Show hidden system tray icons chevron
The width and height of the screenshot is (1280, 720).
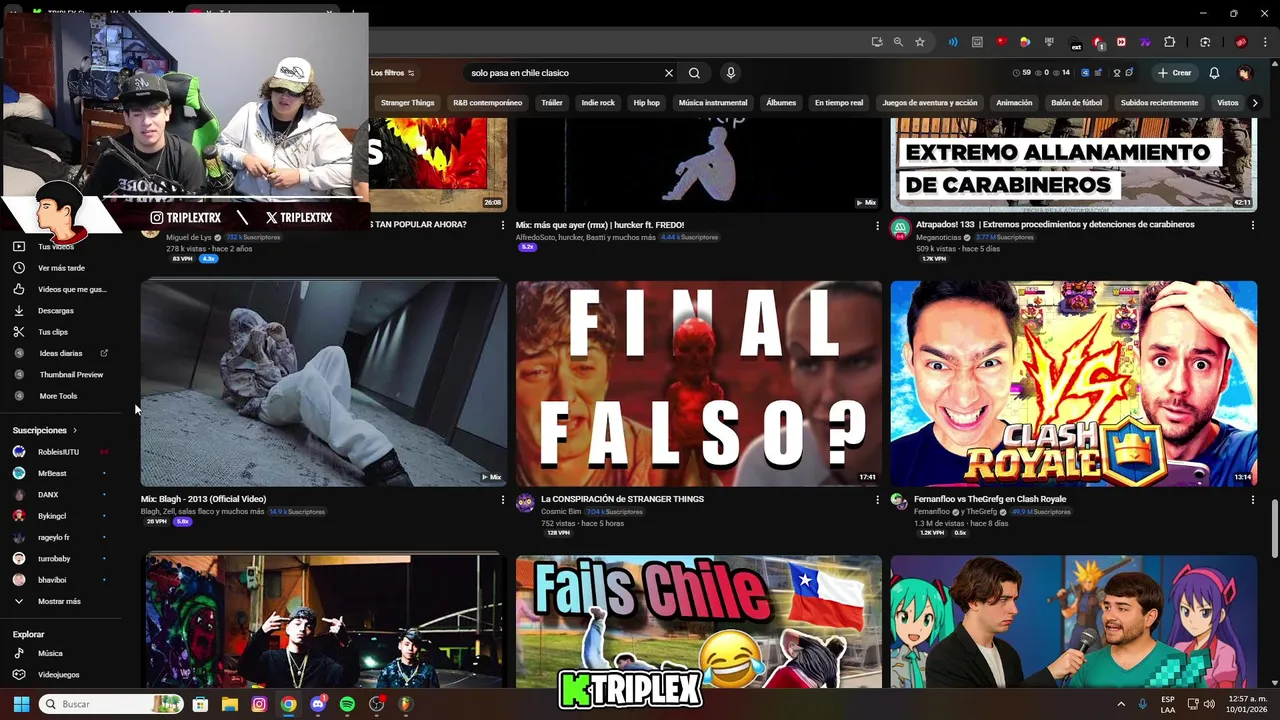pyautogui.click(x=1120, y=704)
